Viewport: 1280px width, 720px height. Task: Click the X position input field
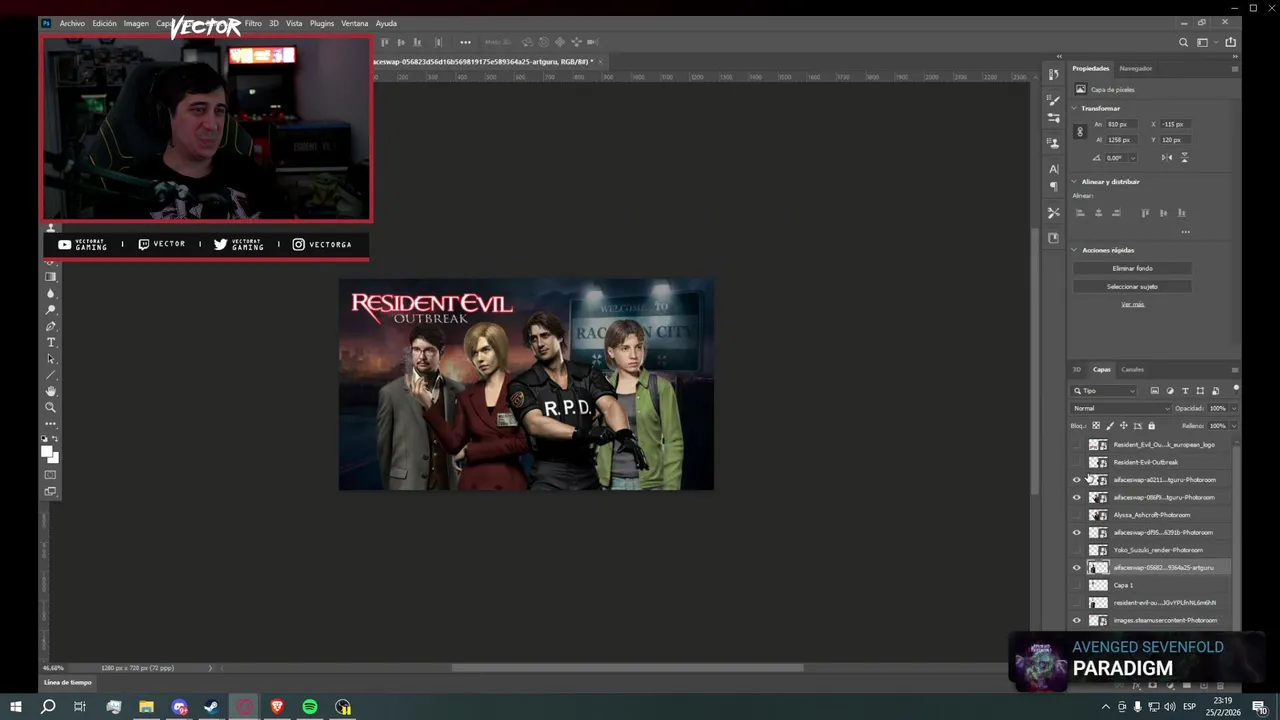click(1177, 124)
